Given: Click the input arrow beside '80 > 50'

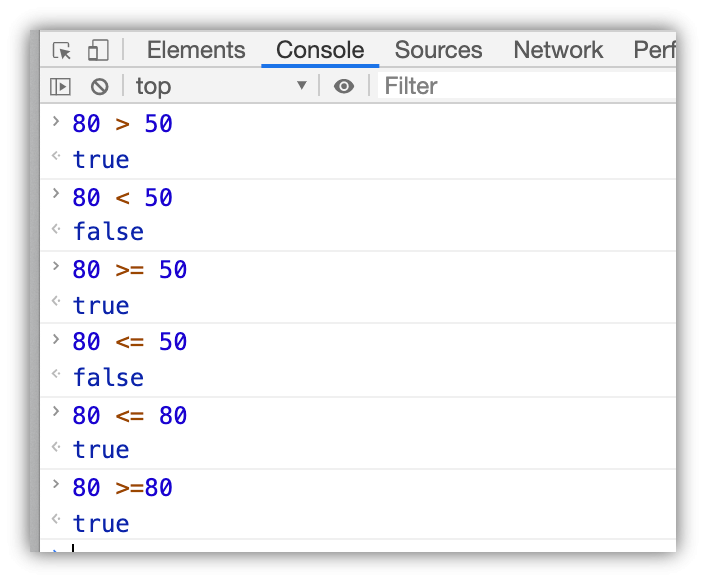Looking at the screenshot, I should [x=57, y=122].
